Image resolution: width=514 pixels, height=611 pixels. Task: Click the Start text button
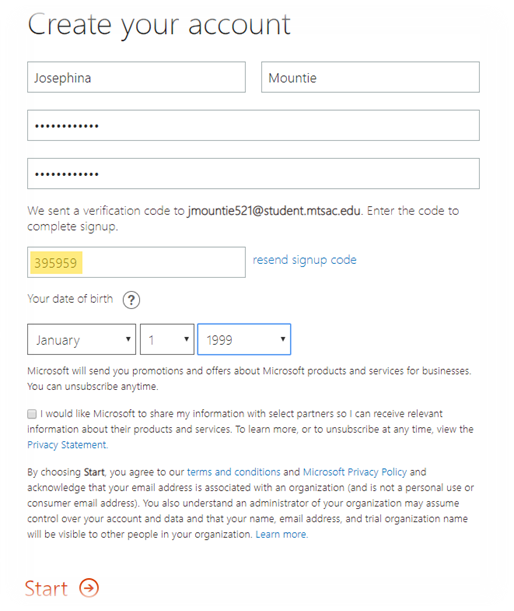46,588
